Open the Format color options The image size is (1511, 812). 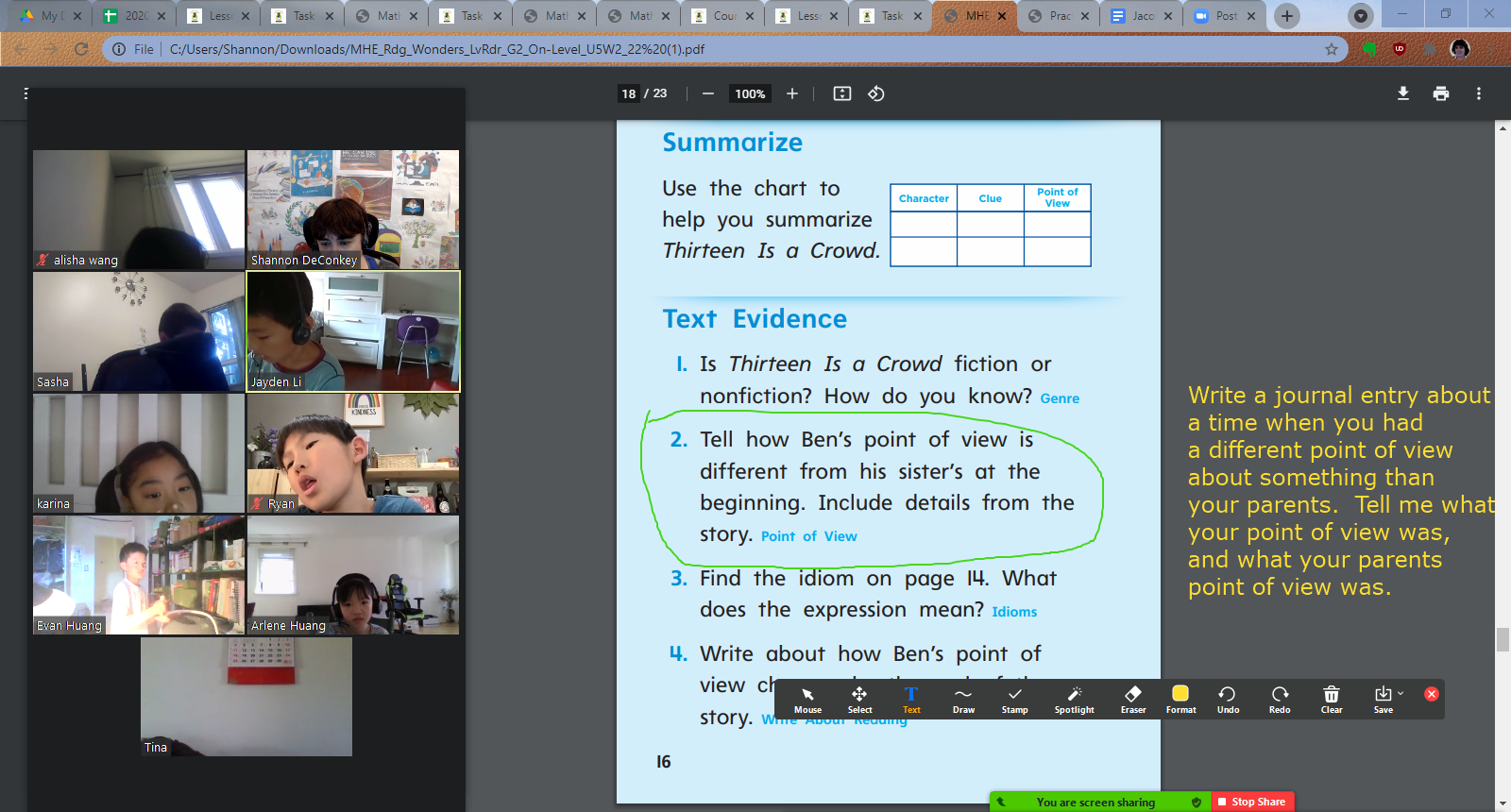[1180, 700]
